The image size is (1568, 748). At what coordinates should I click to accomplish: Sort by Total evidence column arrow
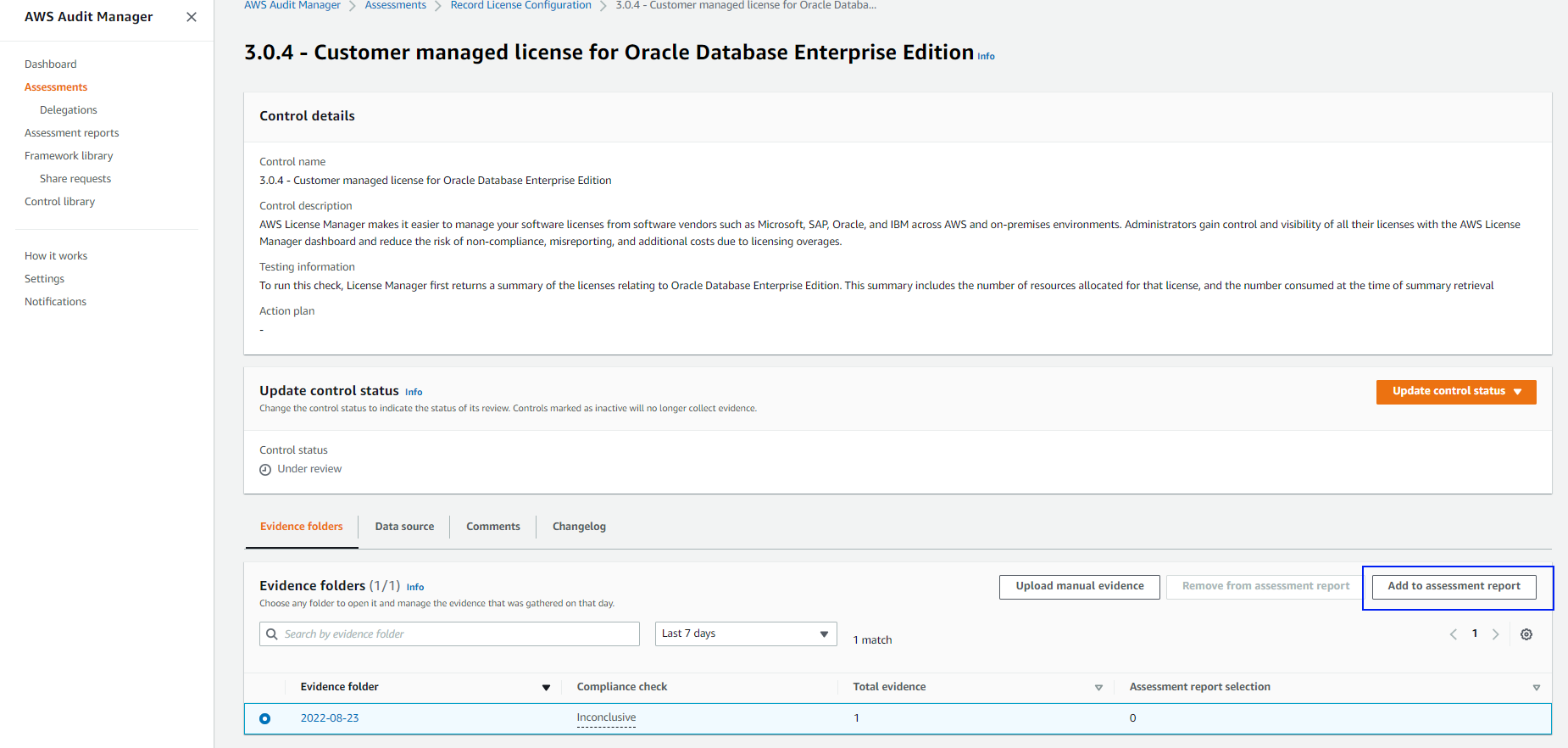point(1098,688)
